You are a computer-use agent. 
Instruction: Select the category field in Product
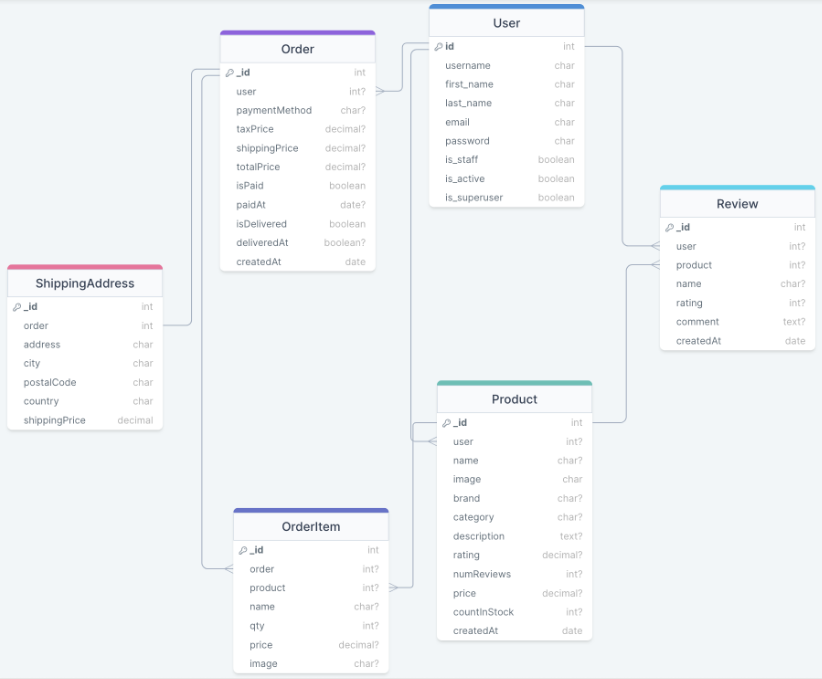click(514, 517)
